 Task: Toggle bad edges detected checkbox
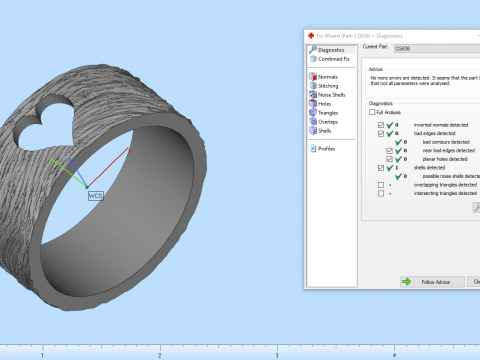381,134
